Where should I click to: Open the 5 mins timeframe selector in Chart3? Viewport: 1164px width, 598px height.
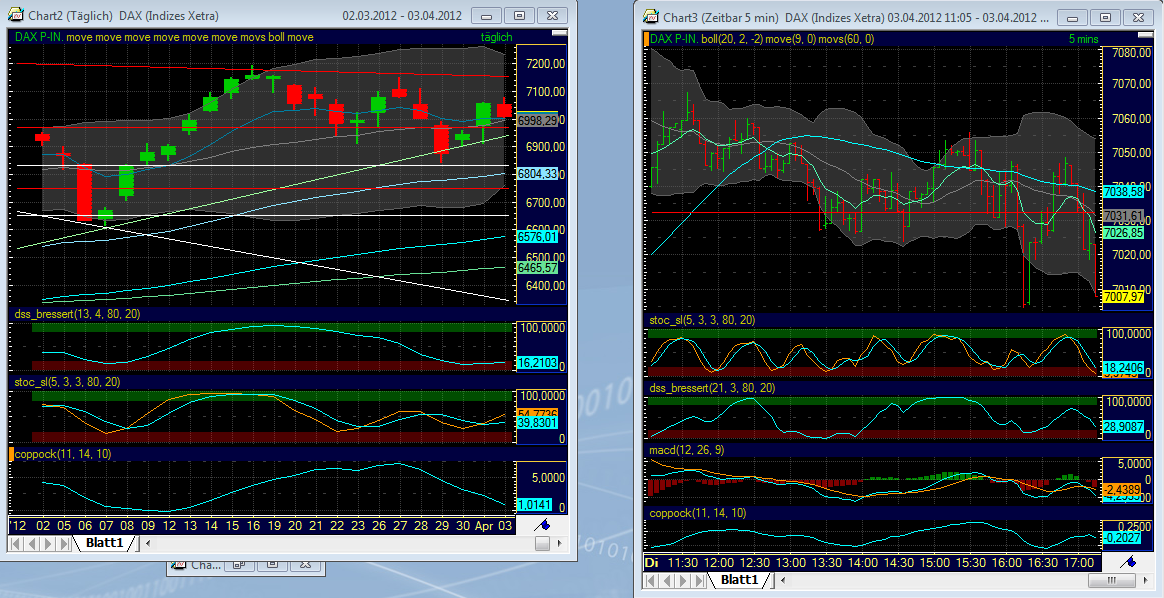(x=1084, y=38)
